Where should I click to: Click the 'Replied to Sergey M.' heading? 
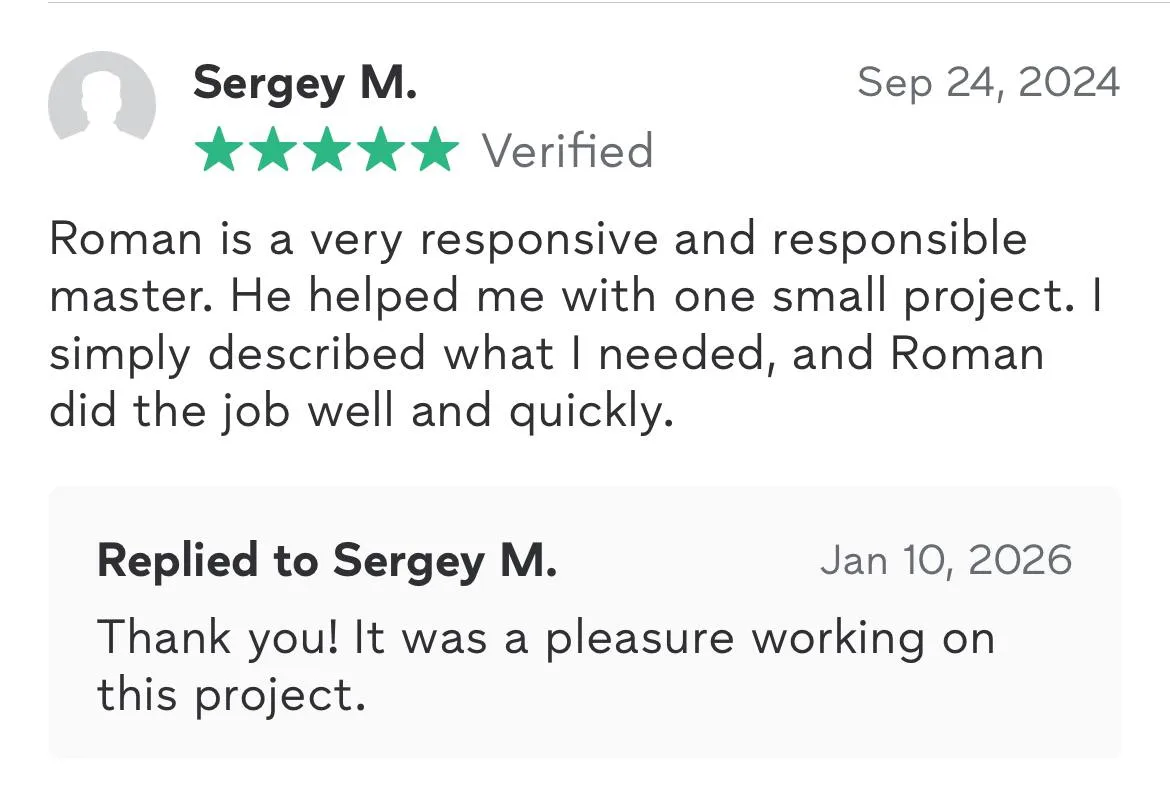pos(327,561)
